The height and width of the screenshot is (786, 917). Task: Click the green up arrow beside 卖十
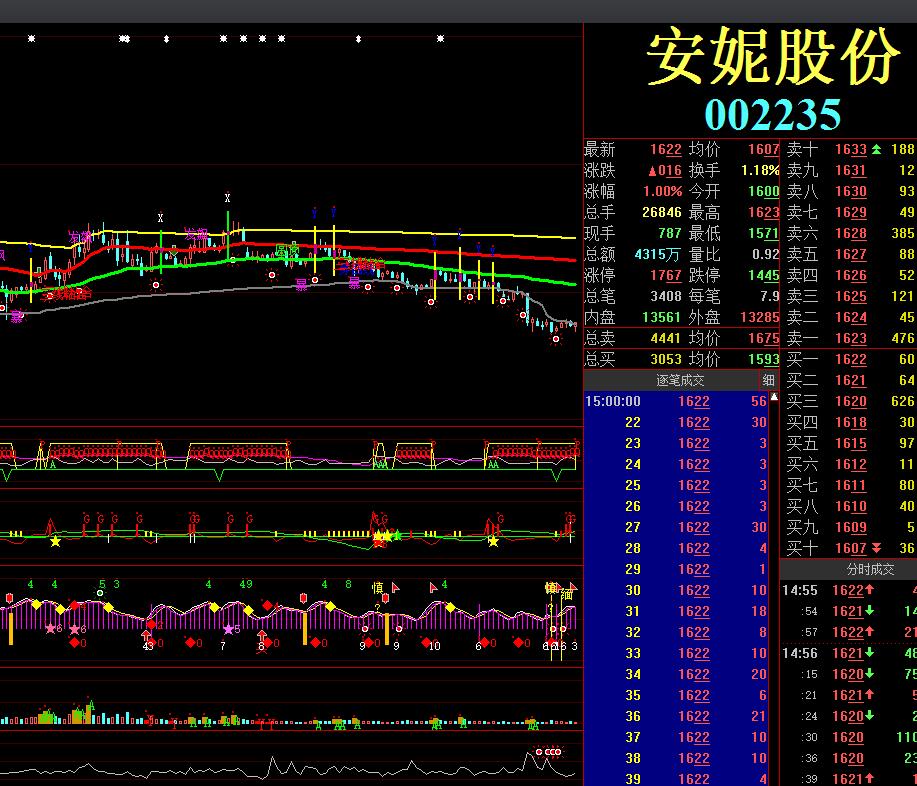[x=876, y=150]
